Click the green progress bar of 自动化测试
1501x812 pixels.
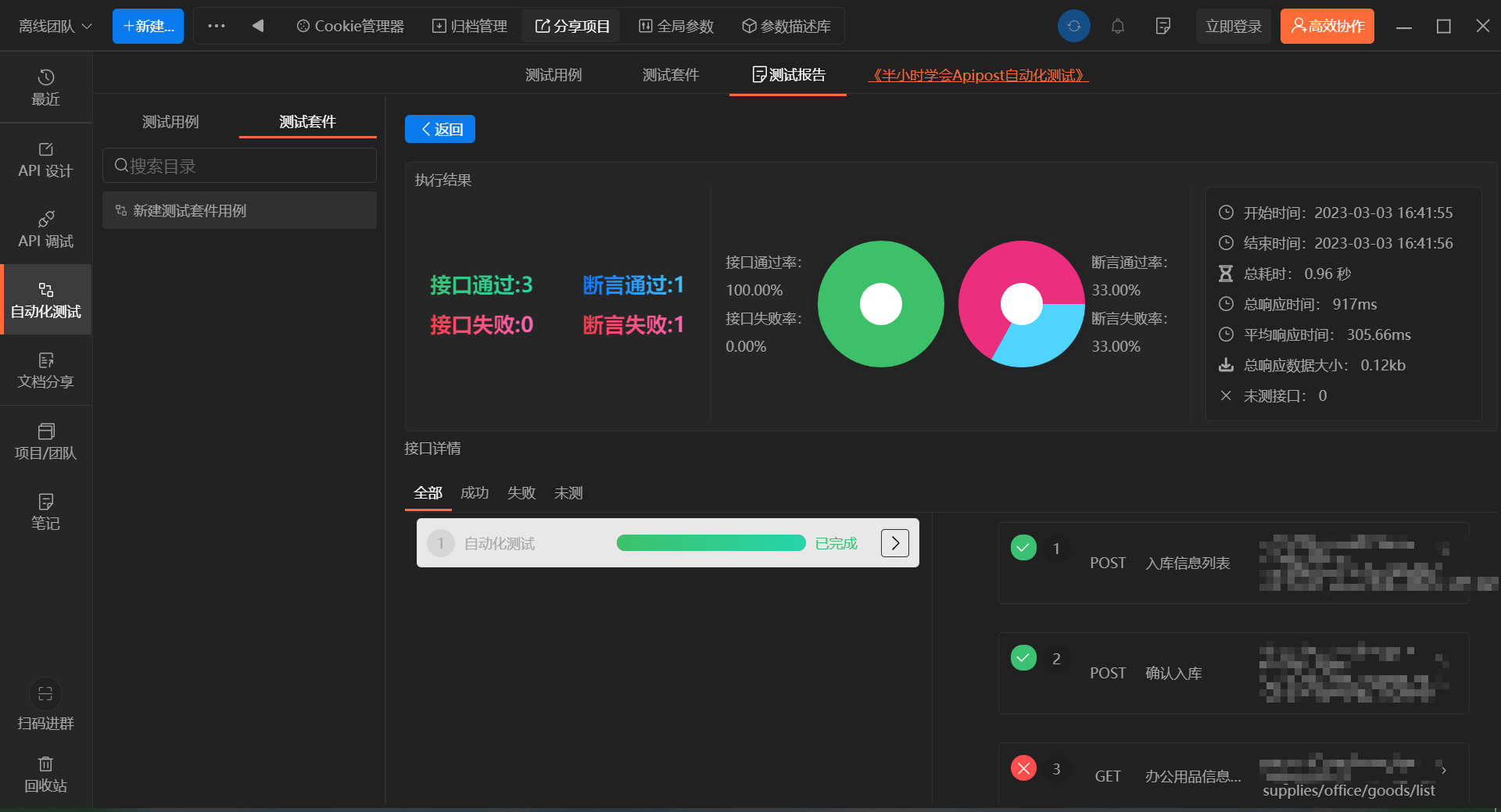pos(711,542)
